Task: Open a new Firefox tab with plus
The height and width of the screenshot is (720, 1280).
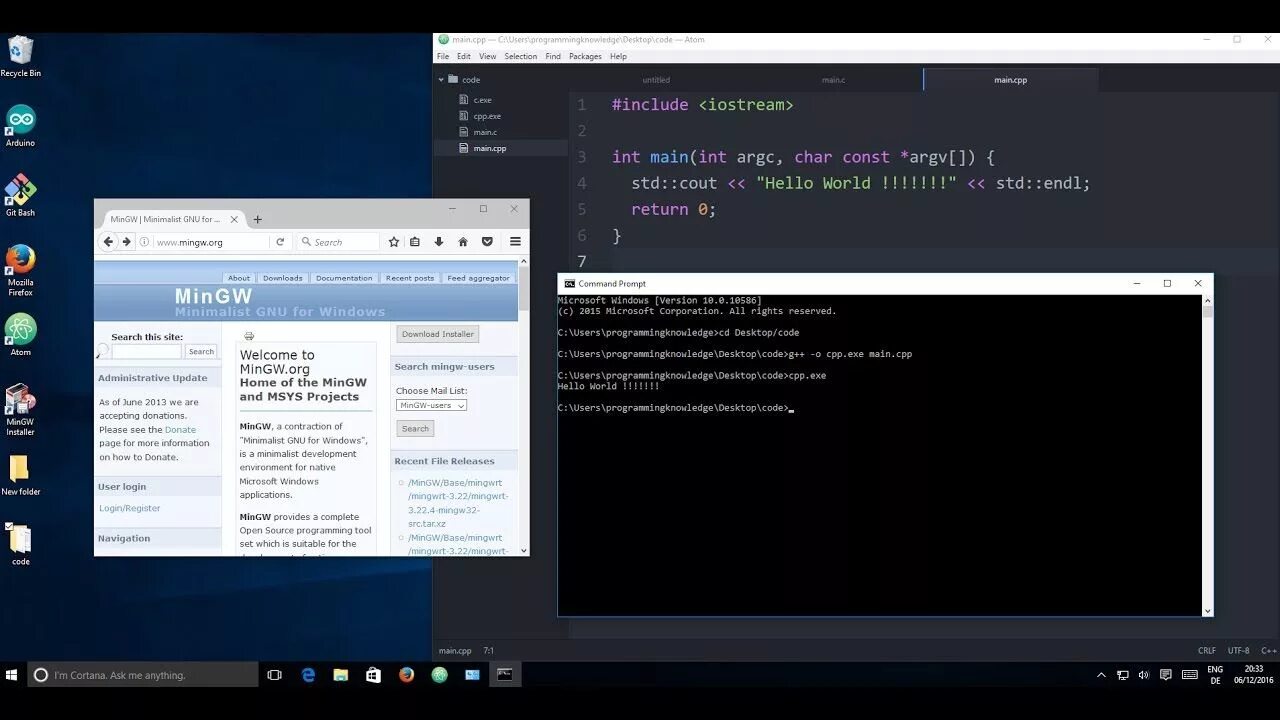Action: pyautogui.click(x=257, y=219)
